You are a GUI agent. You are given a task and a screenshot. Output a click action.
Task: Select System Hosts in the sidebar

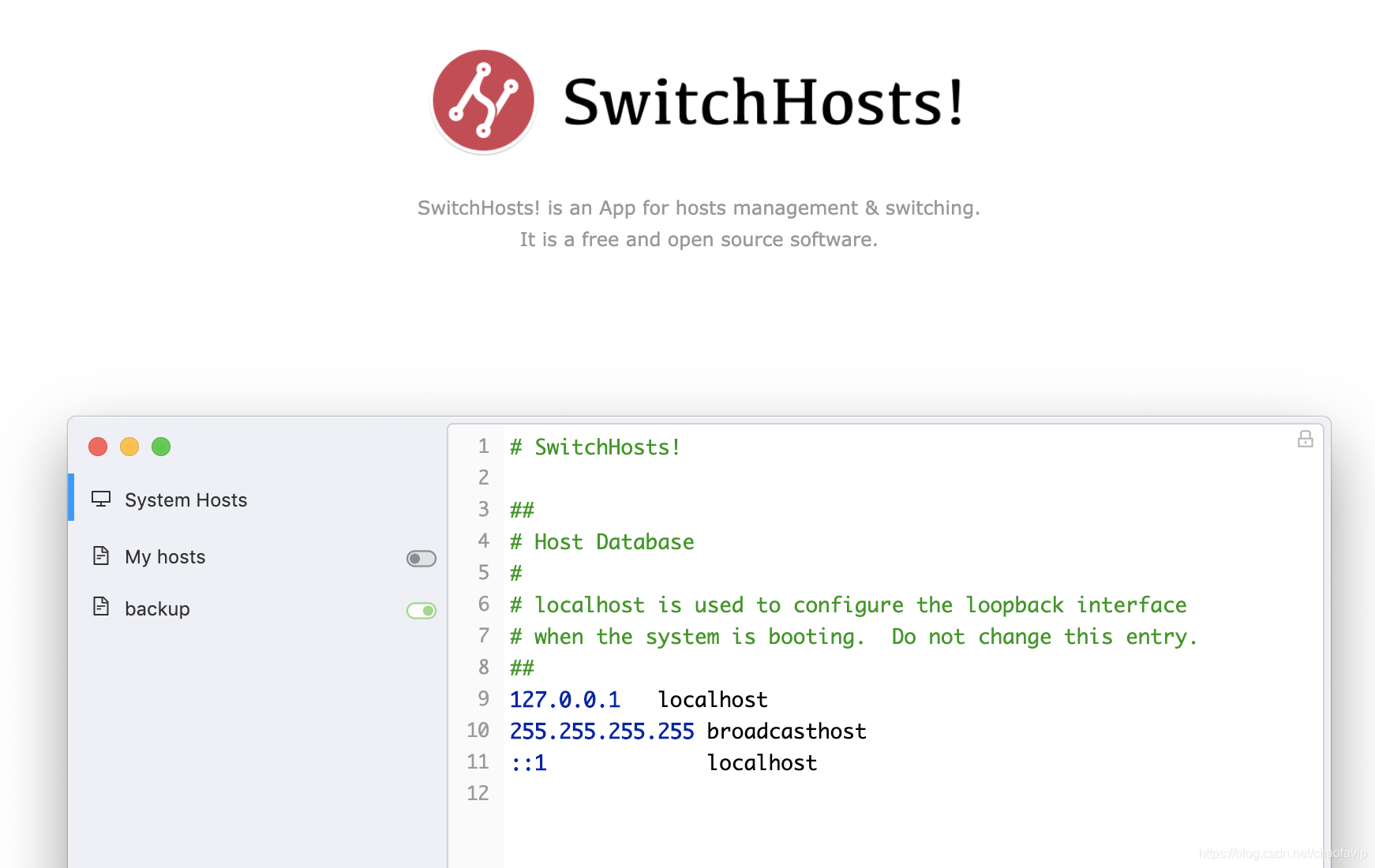tap(257, 499)
